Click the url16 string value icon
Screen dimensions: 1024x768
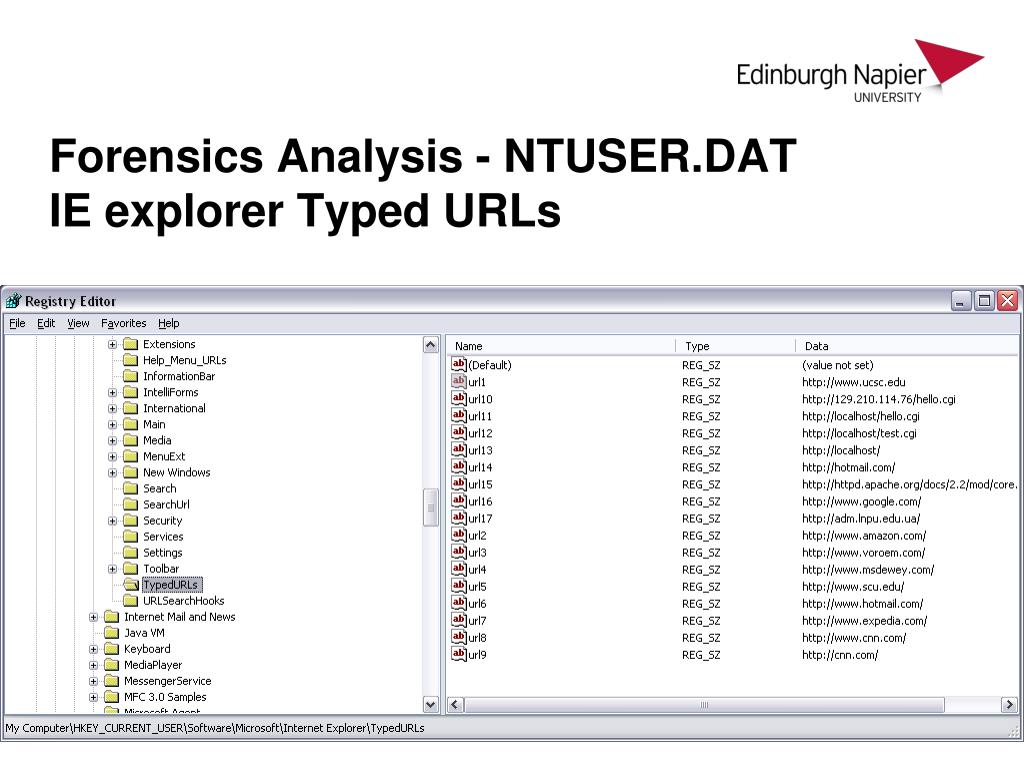pyautogui.click(x=459, y=500)
